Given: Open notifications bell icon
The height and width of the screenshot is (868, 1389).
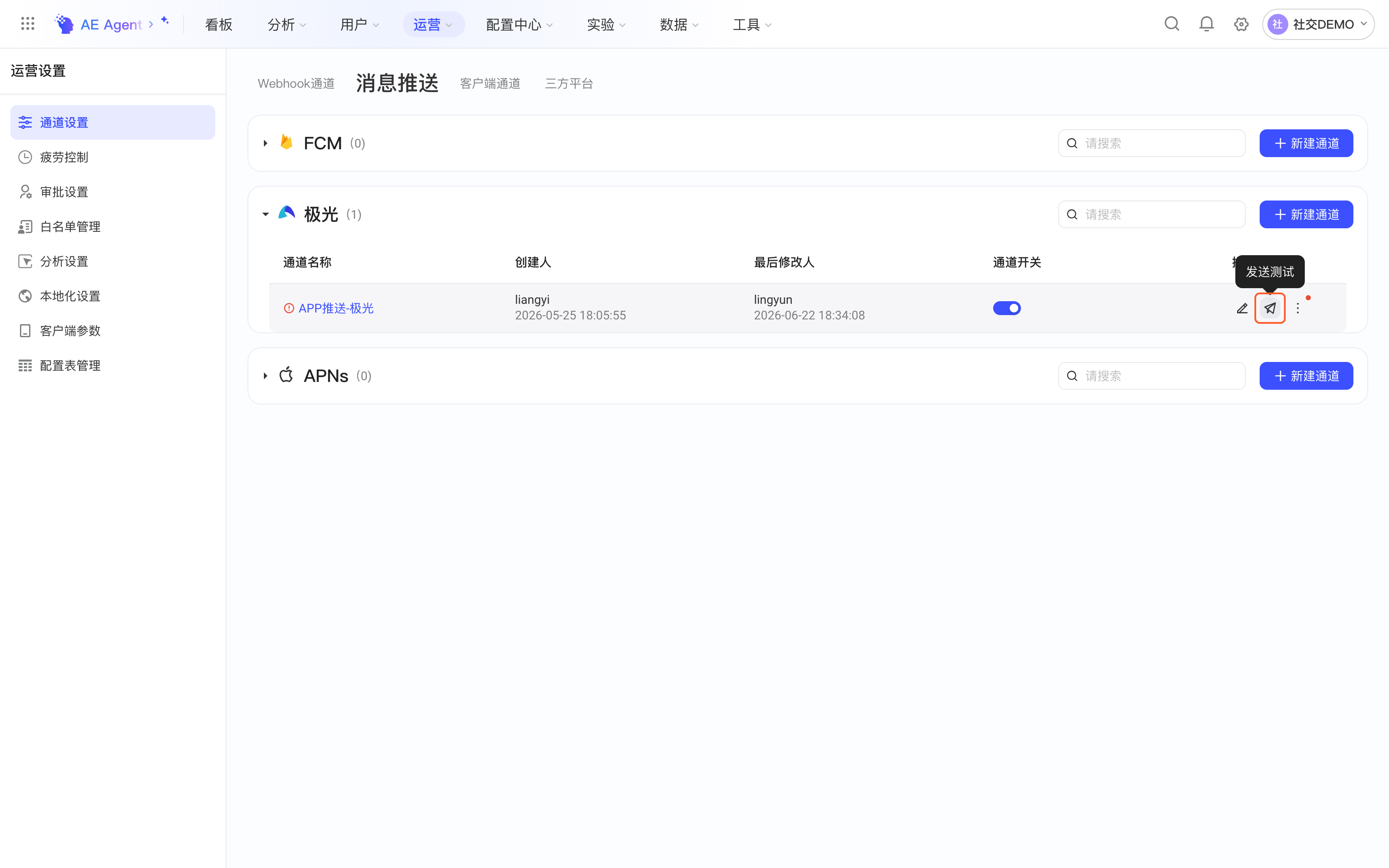Looking at the screenshot, I should coord(1207,24).
